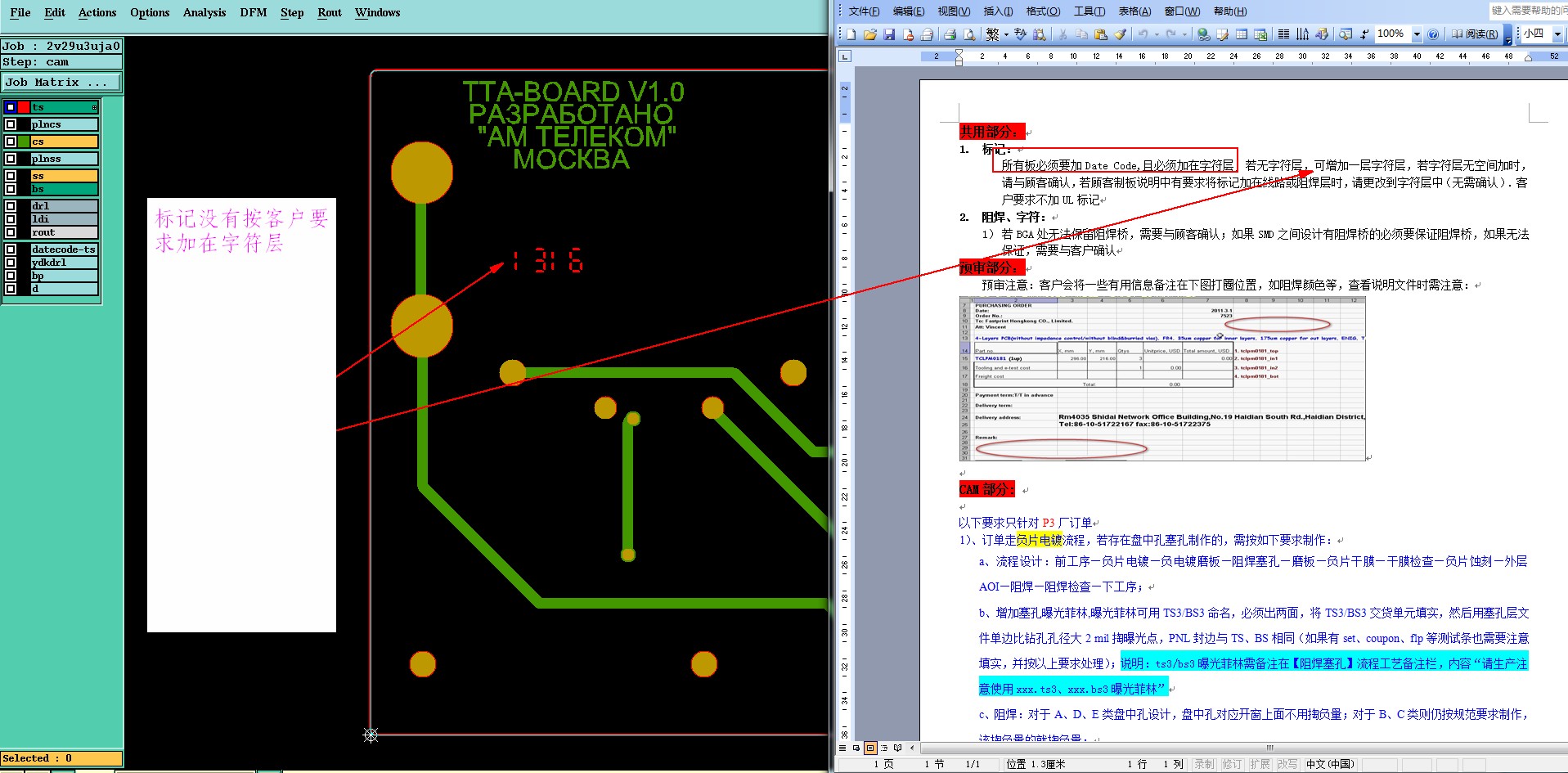
Task: Open the Redo history dropdown arrow
Action: 1184,34
